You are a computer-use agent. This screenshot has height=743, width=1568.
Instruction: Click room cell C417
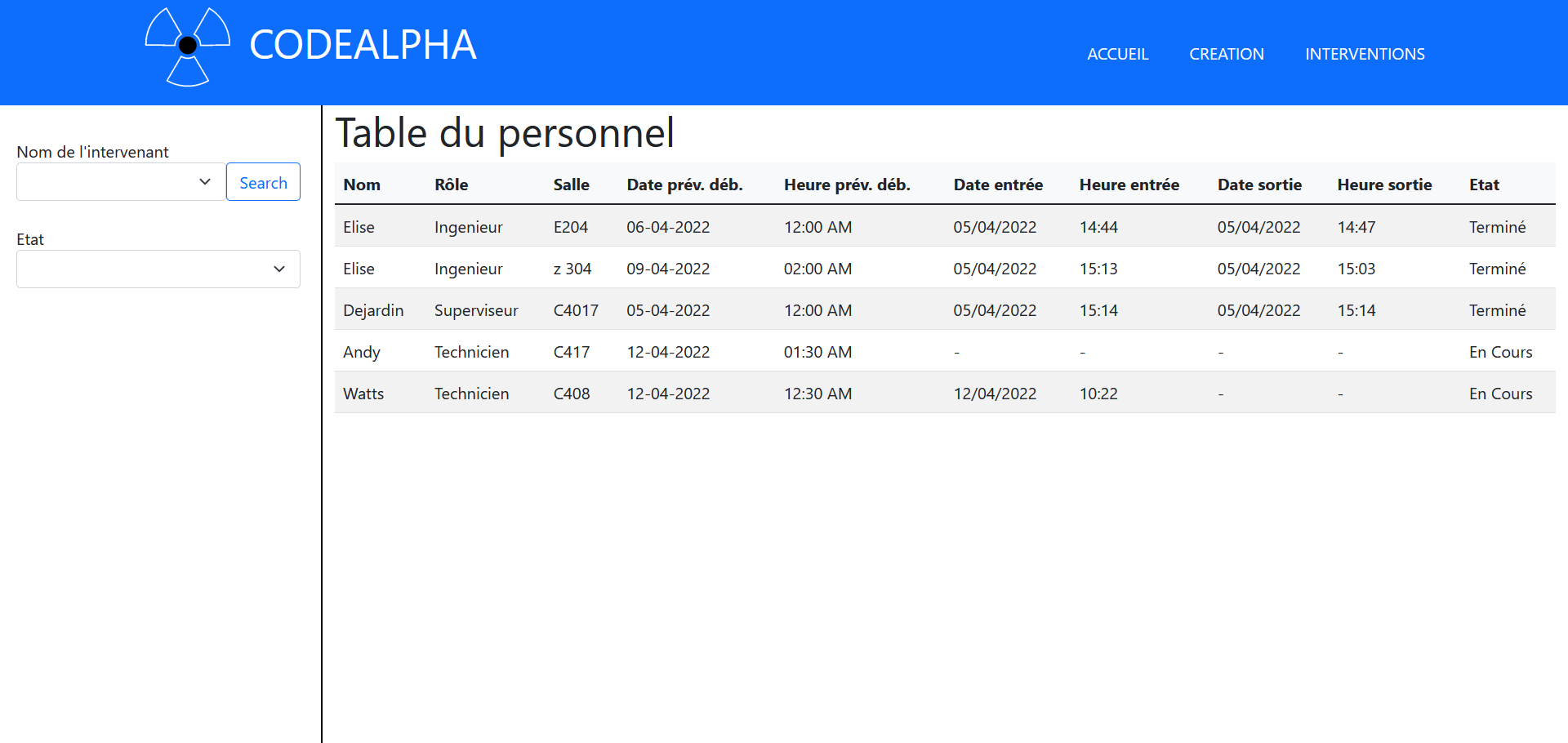pos(571,352)
